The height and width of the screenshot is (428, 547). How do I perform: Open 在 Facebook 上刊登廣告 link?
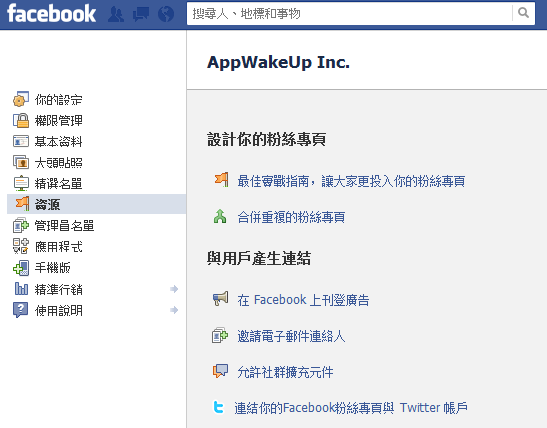[x=303, y=300]
